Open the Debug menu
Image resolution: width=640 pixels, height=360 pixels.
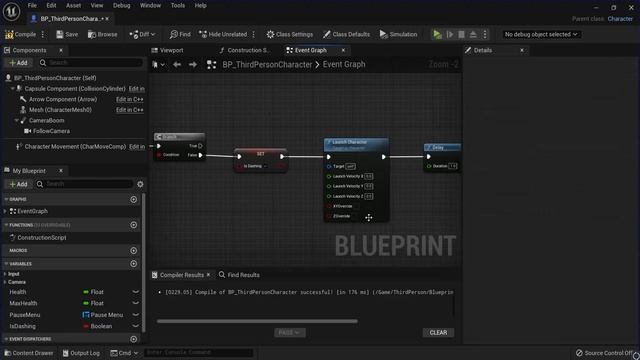[121, 6]
